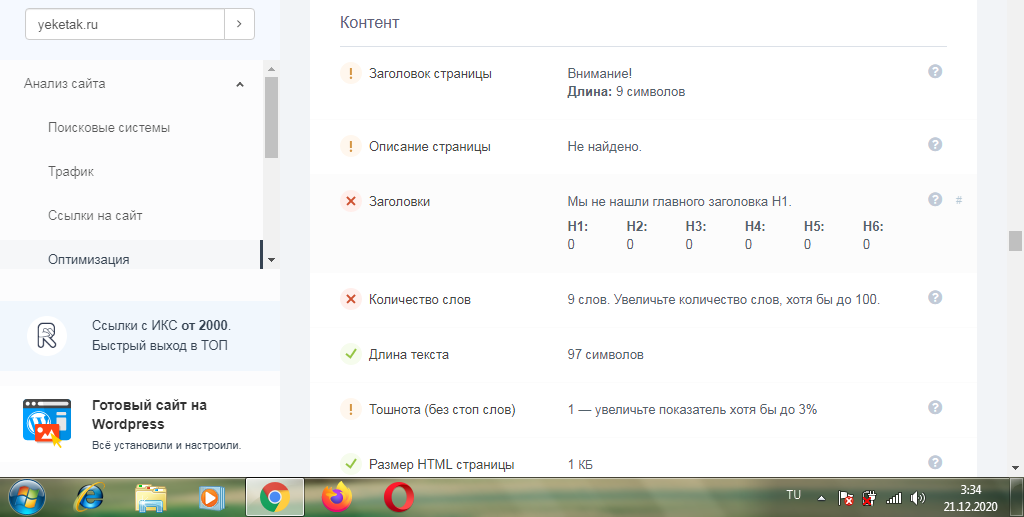Click the H1: heading count label
Viewport: 1024px width, 517px height.
pyautogui.click(x=577, y=227)
